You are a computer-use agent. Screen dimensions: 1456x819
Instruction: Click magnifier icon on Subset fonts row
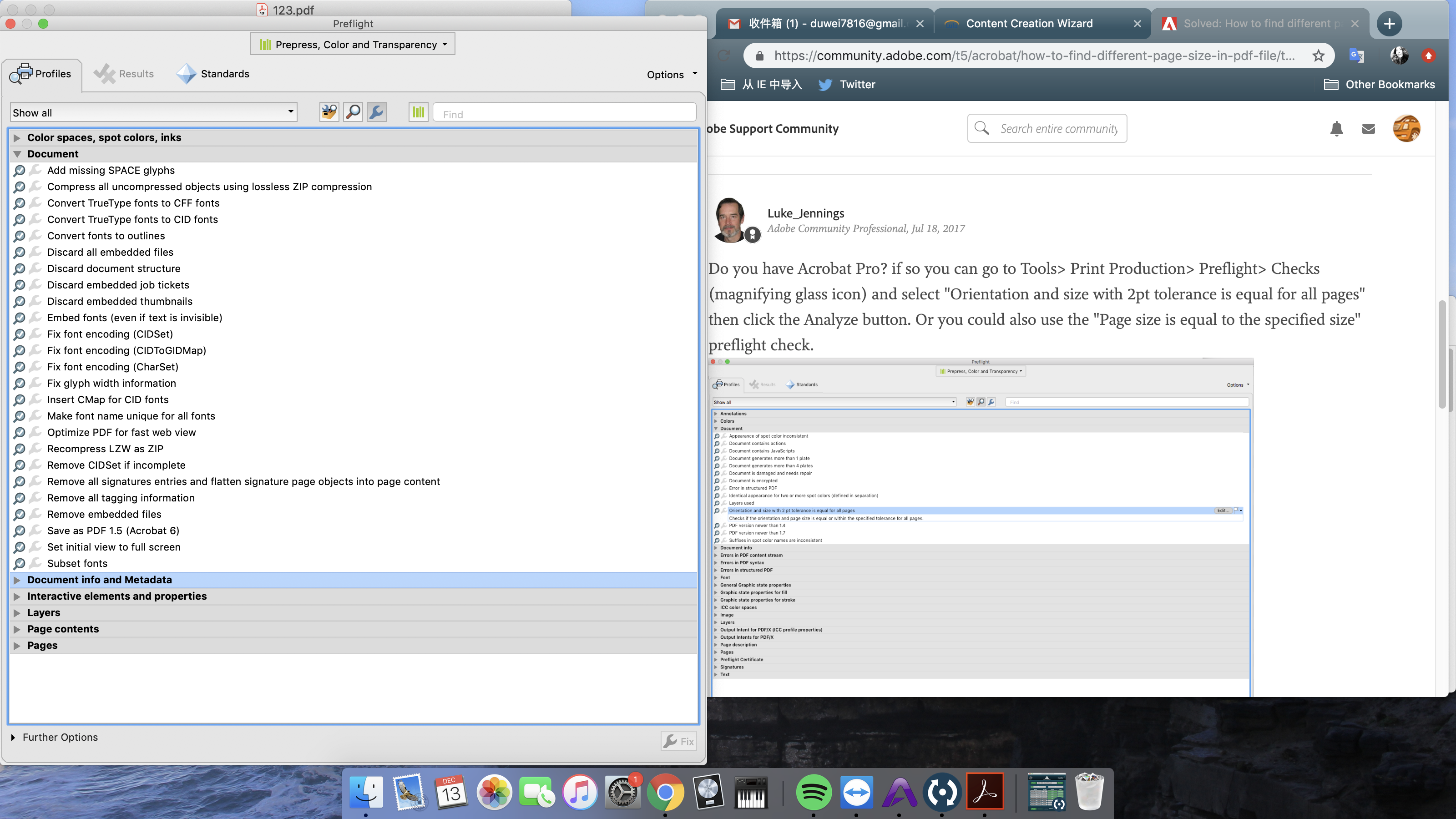[x=19, y=564]
